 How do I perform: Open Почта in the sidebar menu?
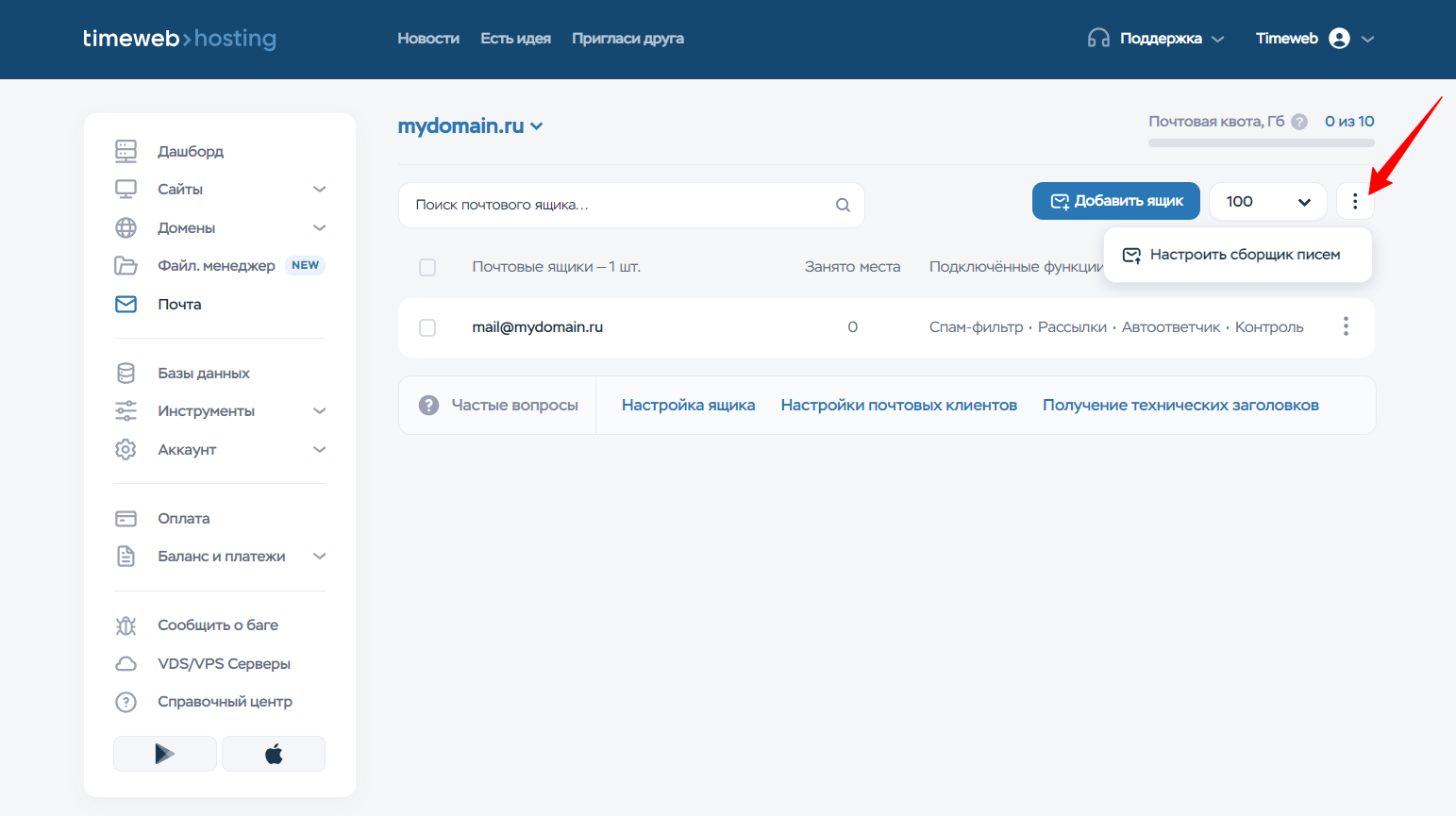tap(179, 305)
